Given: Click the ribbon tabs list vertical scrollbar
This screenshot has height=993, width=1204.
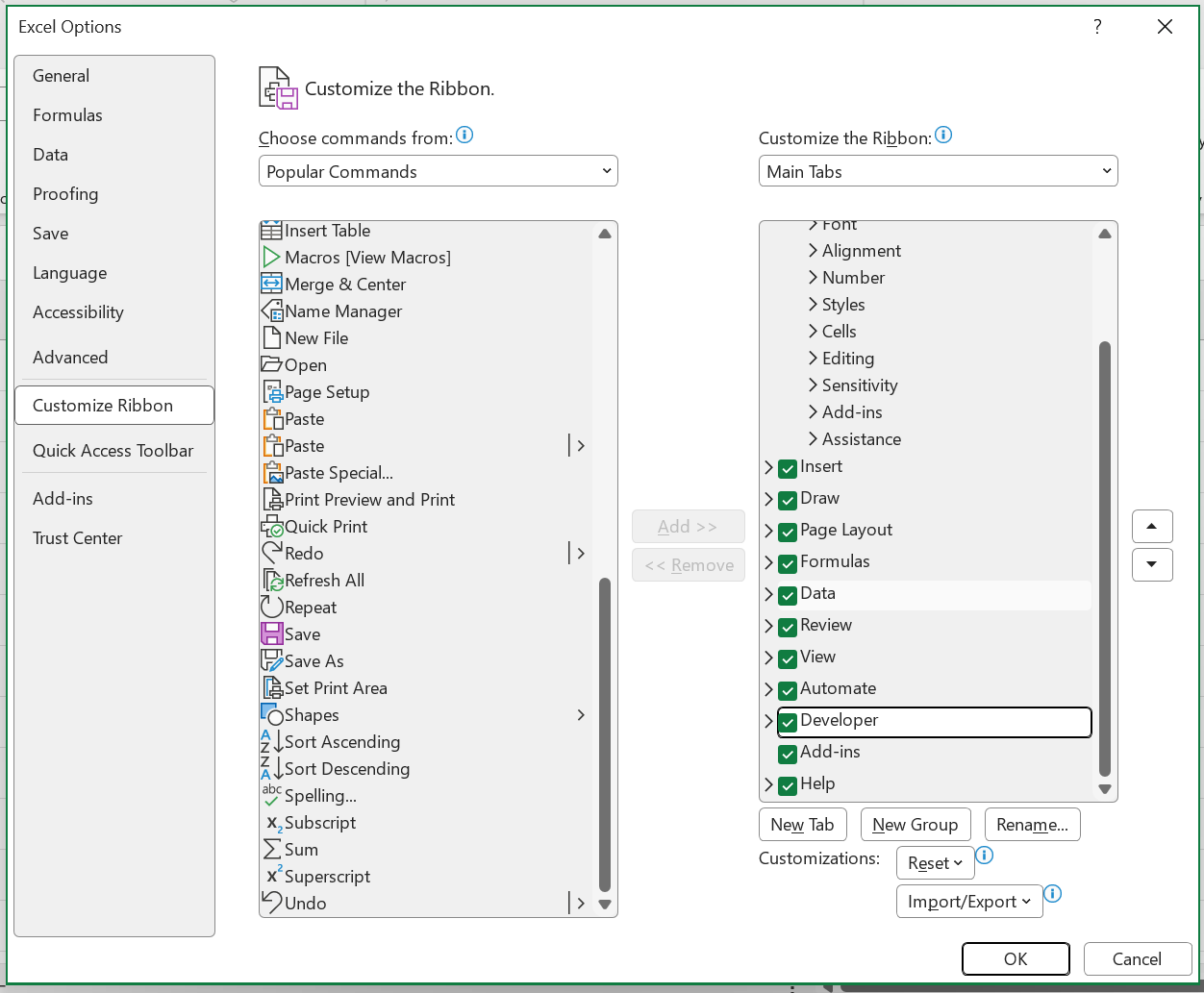Looking at the screenshot, I should pos(1105,558).
